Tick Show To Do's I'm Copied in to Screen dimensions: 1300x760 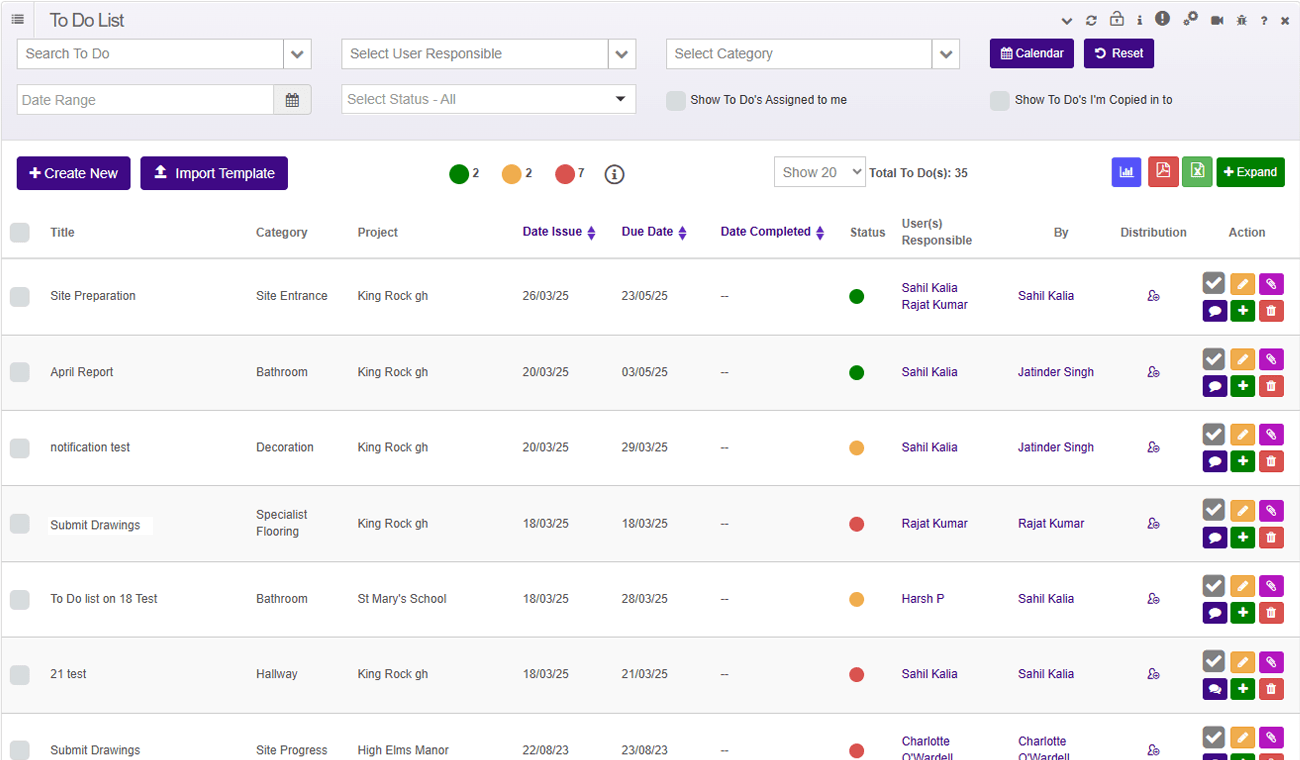point(999,100)
